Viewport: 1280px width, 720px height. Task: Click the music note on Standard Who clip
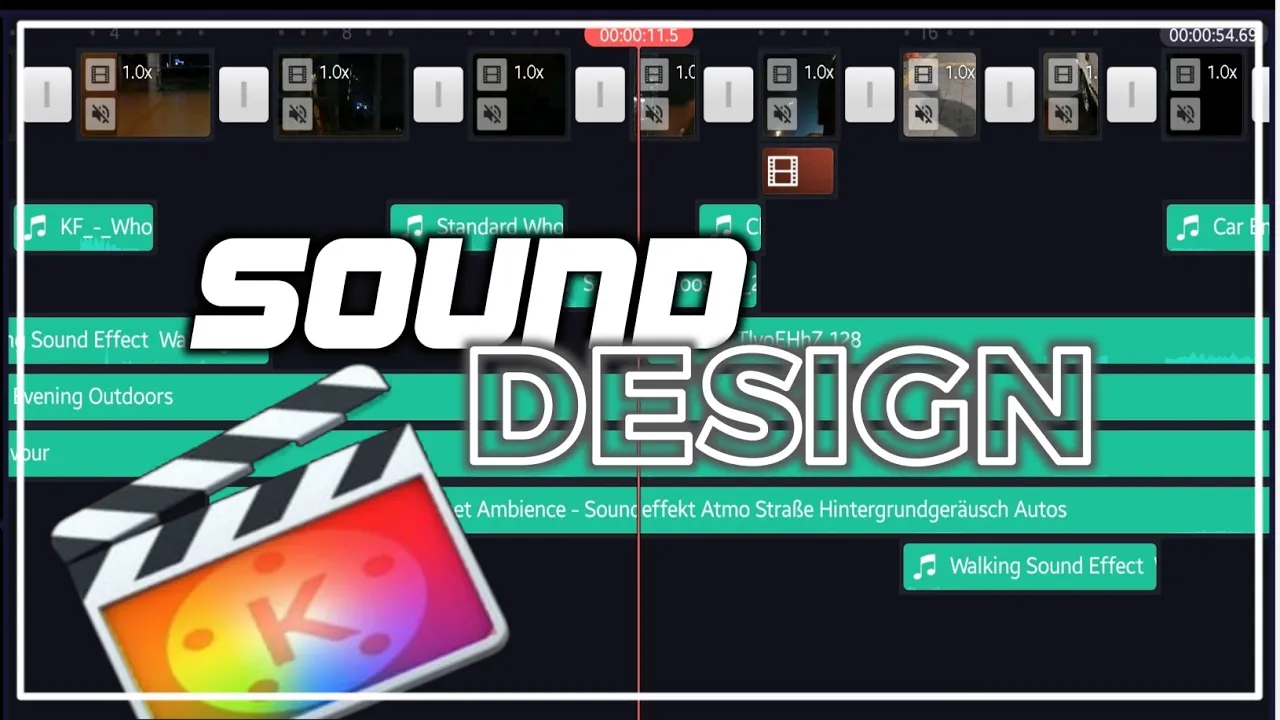[412, 227]
